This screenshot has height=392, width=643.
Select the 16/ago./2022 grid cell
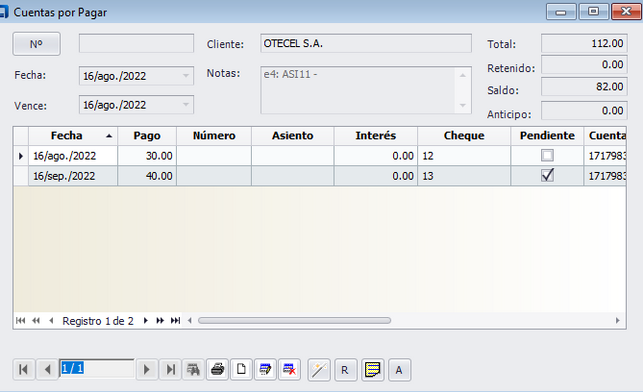pos(73,156)
